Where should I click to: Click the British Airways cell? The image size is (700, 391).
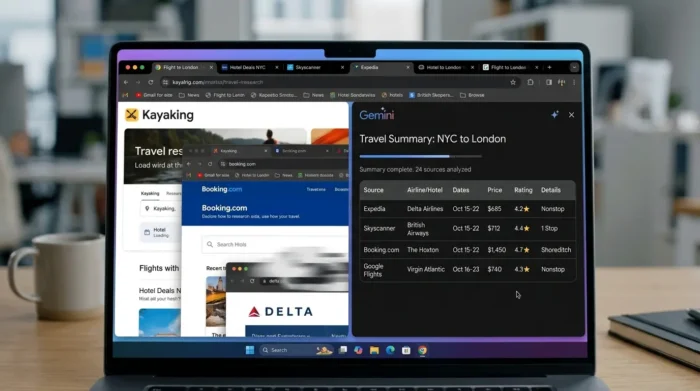[x=418, y=229]
